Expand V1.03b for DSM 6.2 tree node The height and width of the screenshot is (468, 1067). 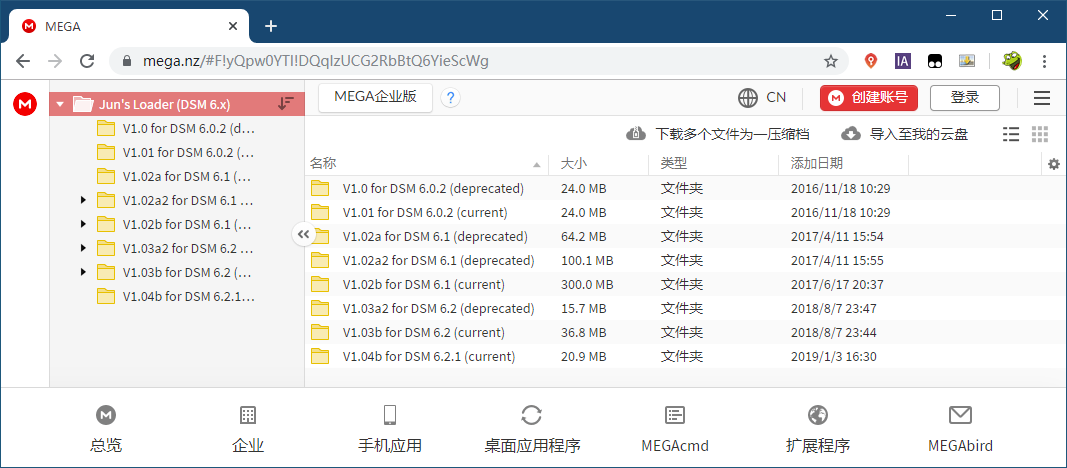tap(83, 272)
